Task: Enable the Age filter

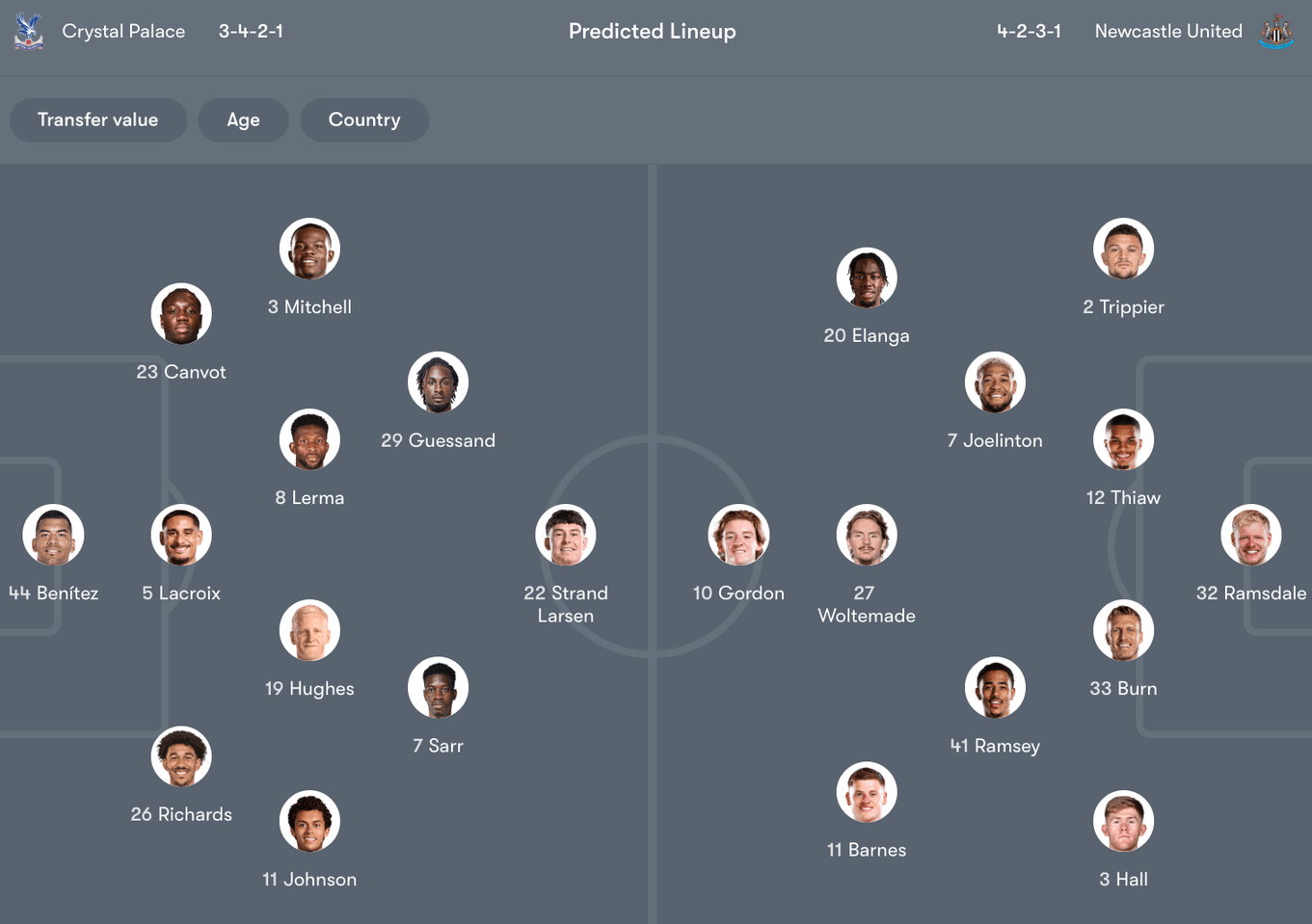Action: [x=243, y=119]
